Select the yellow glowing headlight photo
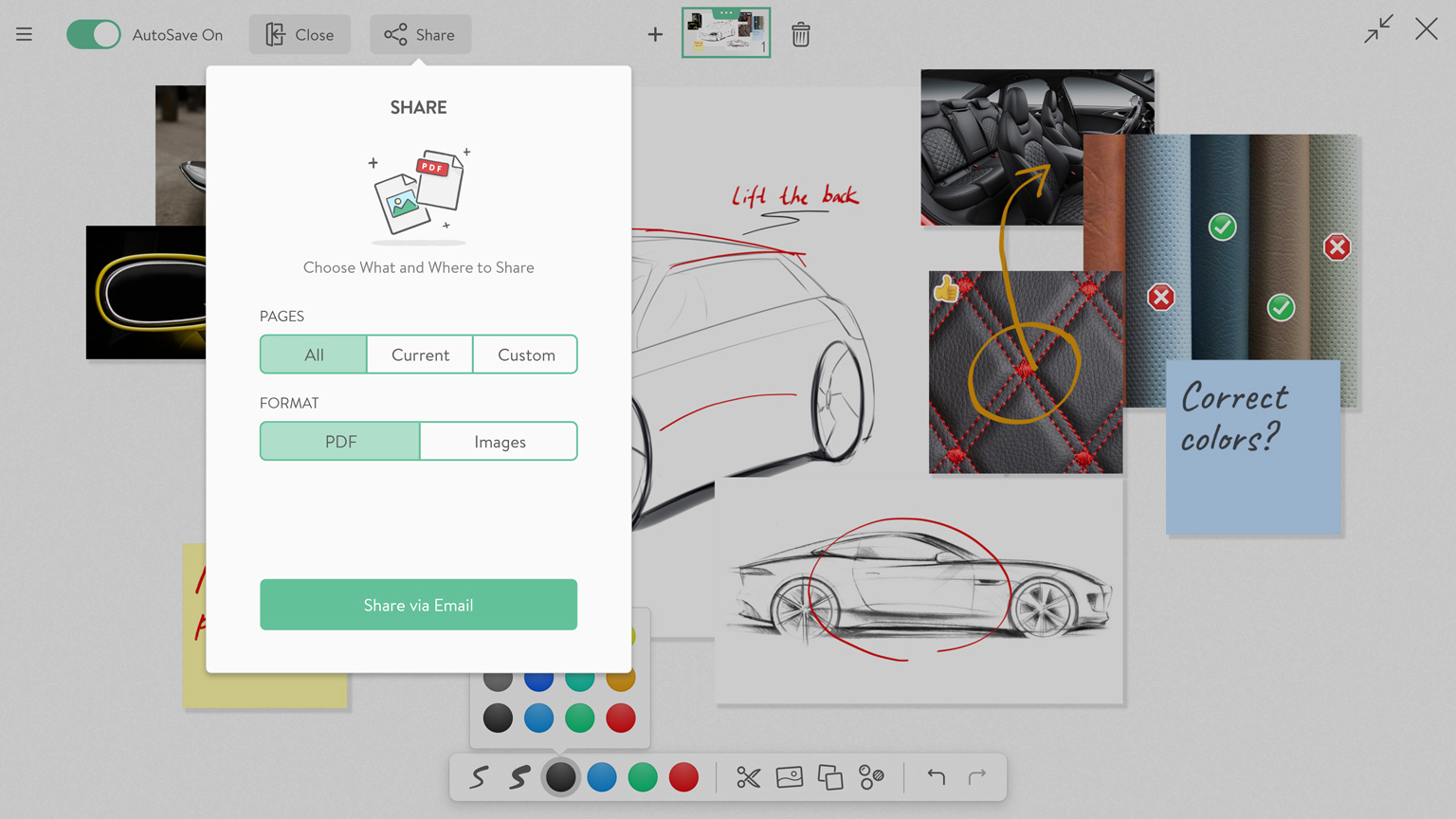The width and height of the screenshot is (1456, 819). (146, 292)
